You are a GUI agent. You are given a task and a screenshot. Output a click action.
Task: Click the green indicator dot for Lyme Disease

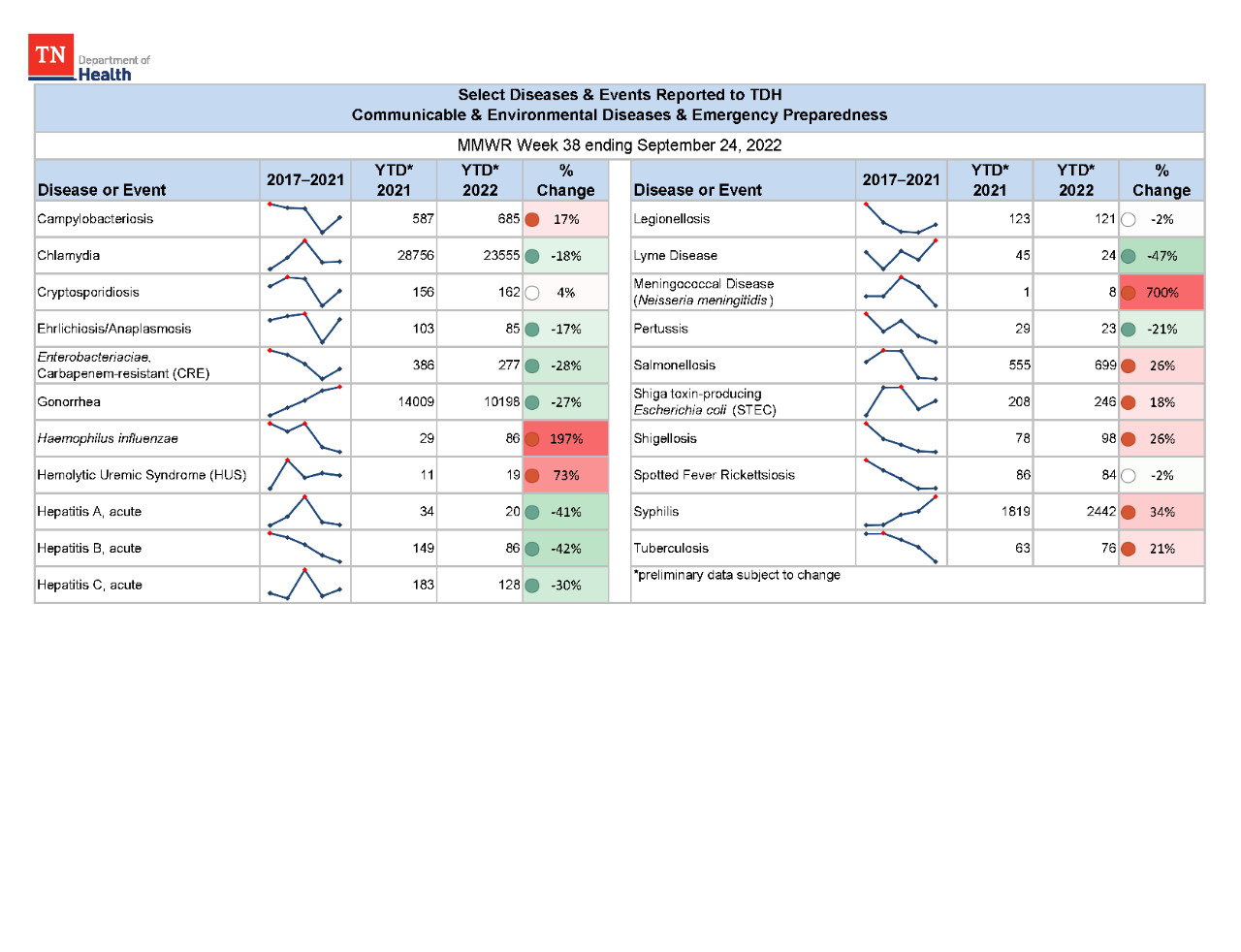(x=1129, y=256)
